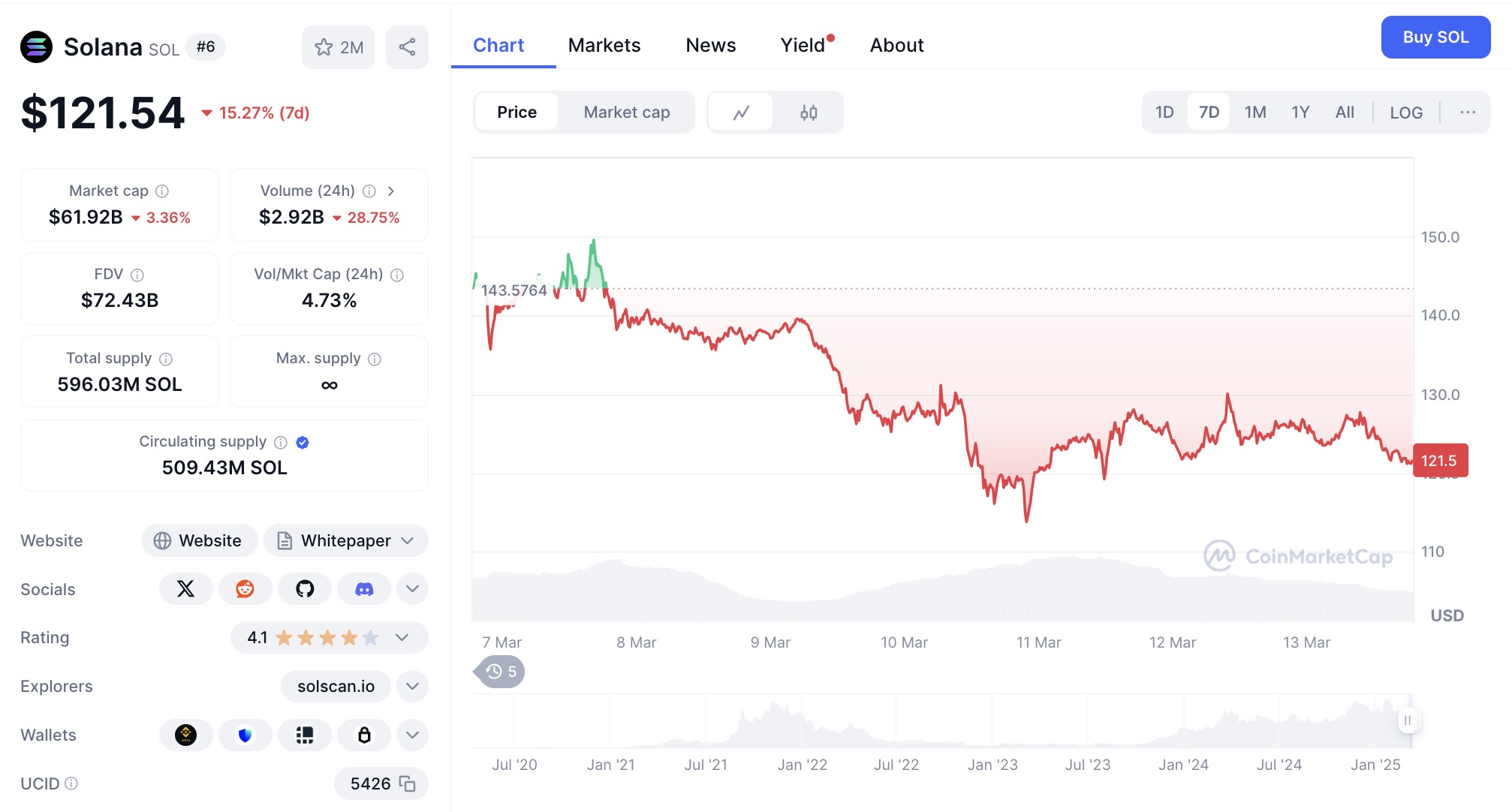Click the Buy SOL button
The height and width of the screenshot is (812, 1512).
tap(1435, 37)
